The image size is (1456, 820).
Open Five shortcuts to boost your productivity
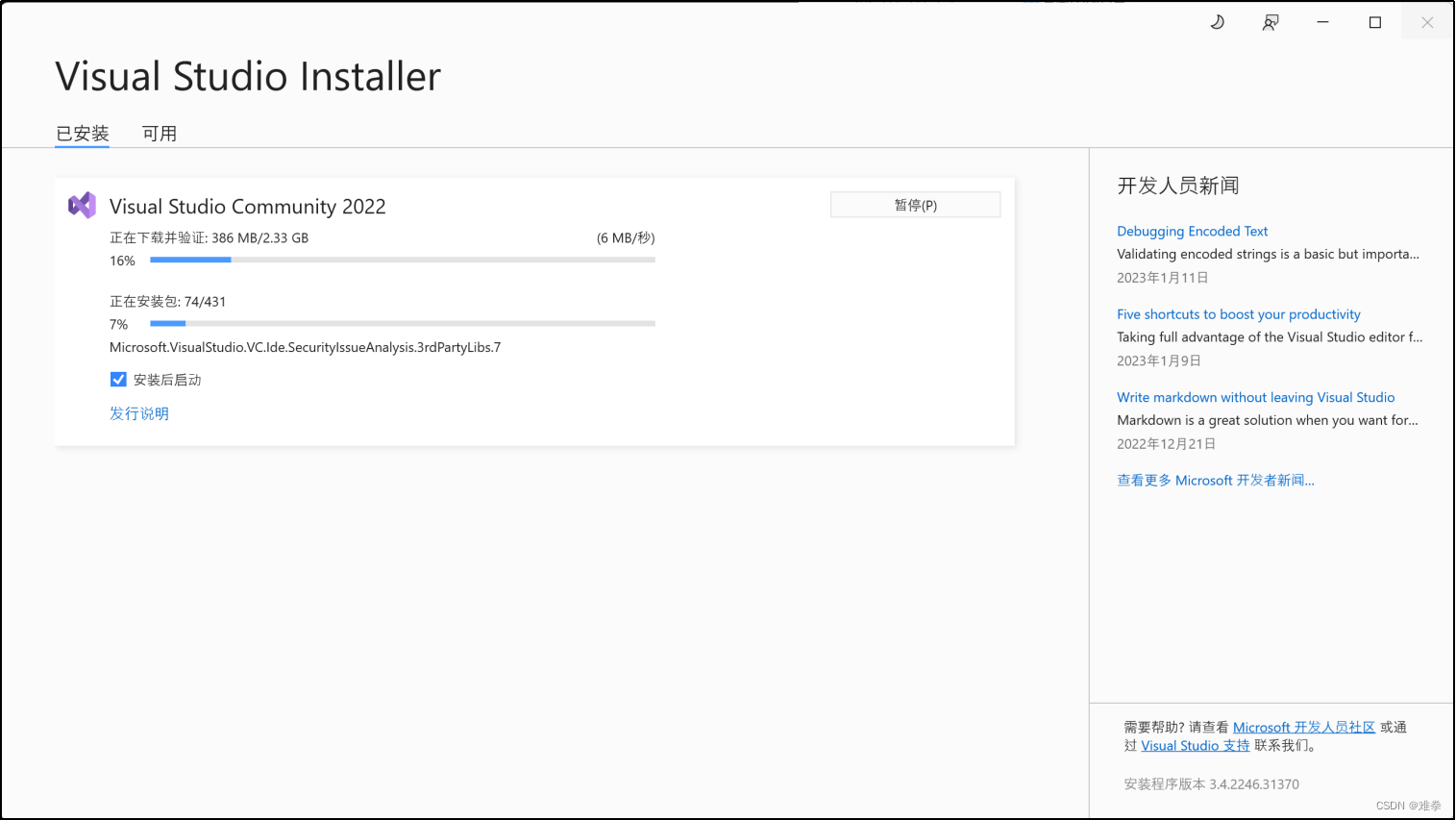[1239, 314]
